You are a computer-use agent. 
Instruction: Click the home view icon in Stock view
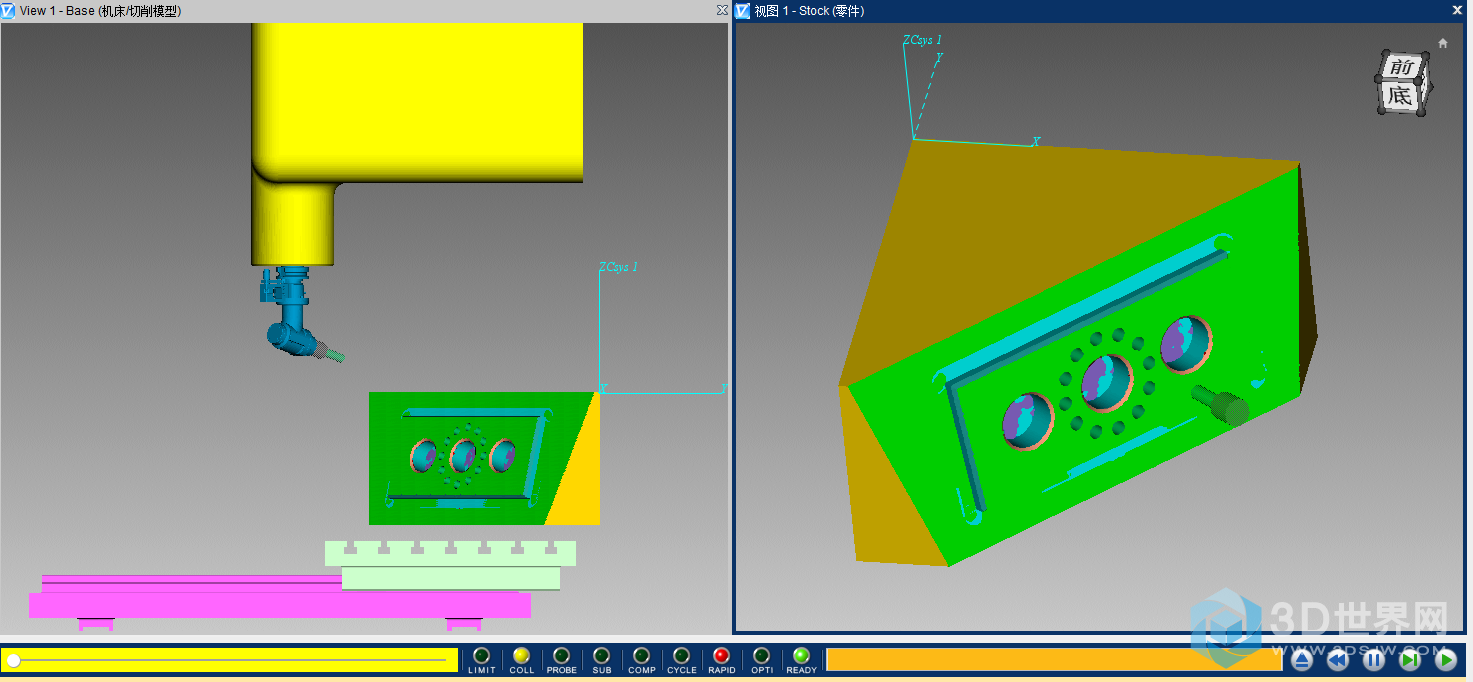1443,43
